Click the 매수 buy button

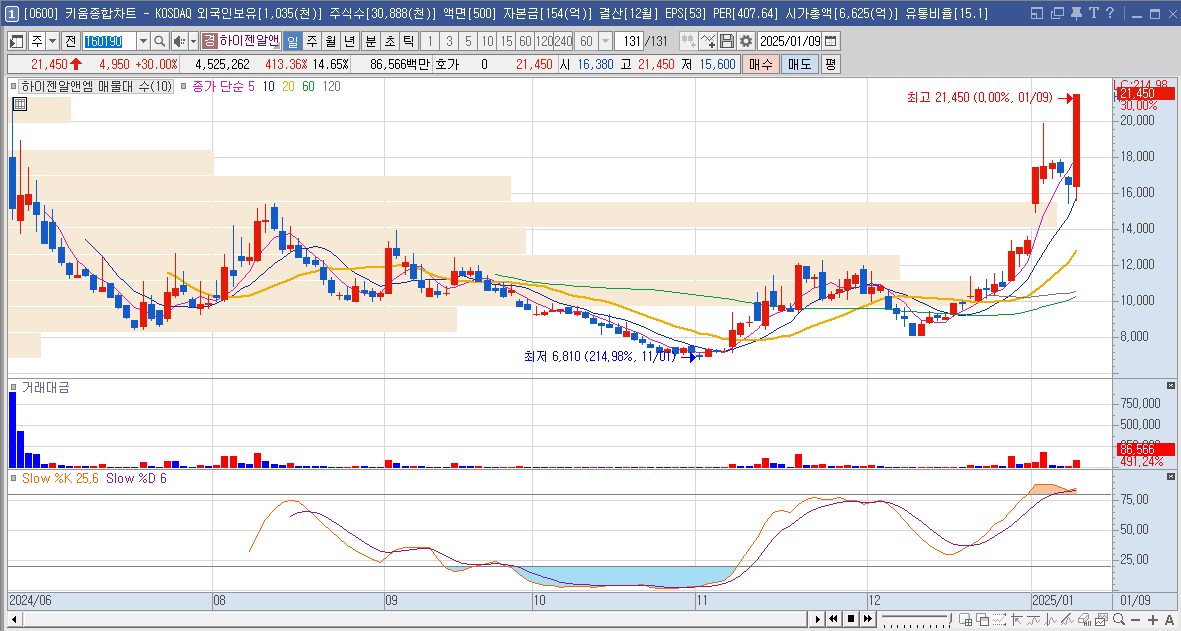(761, 64)
